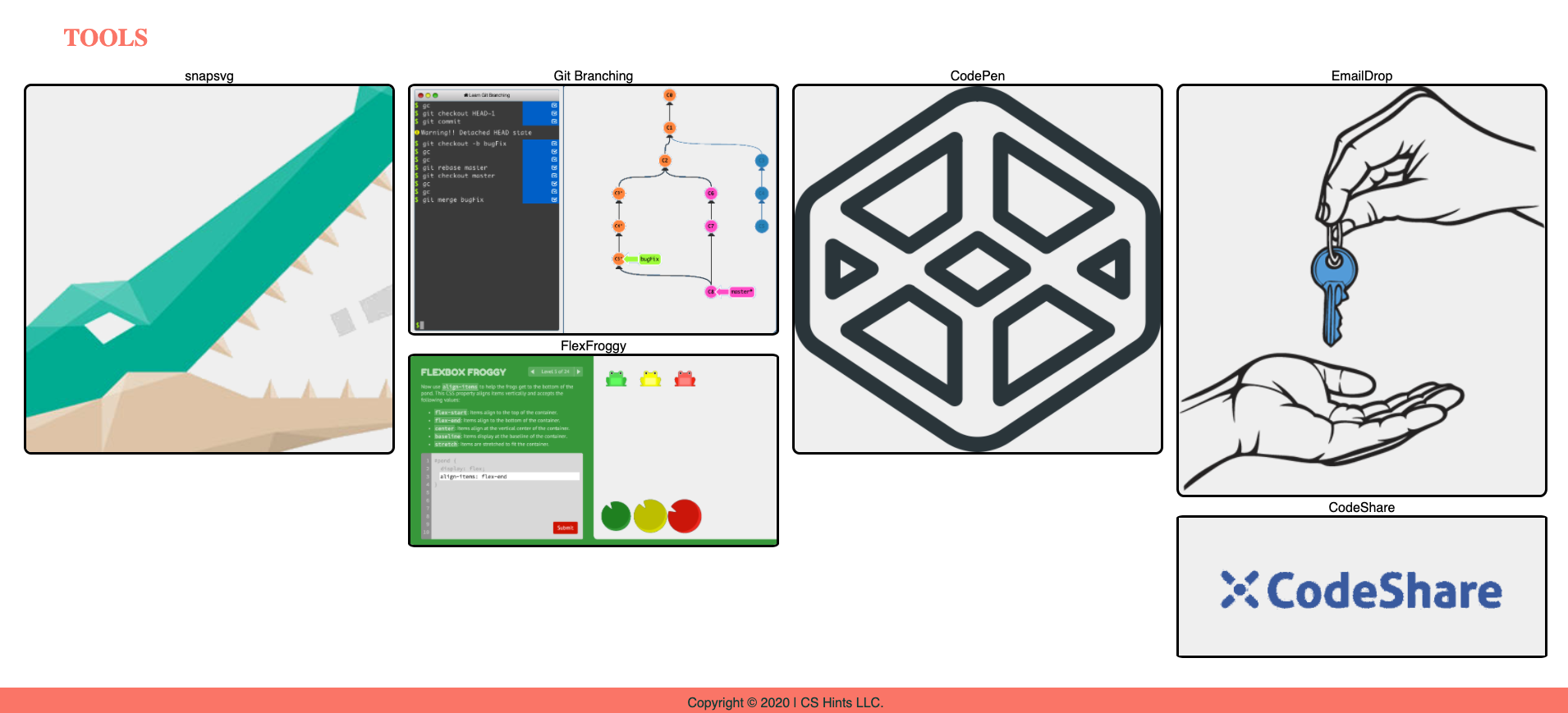Open the EmailDrop hand-and-key thumbnail
This screenshot has height=713, width=1568.
[x=1362, y=290]
